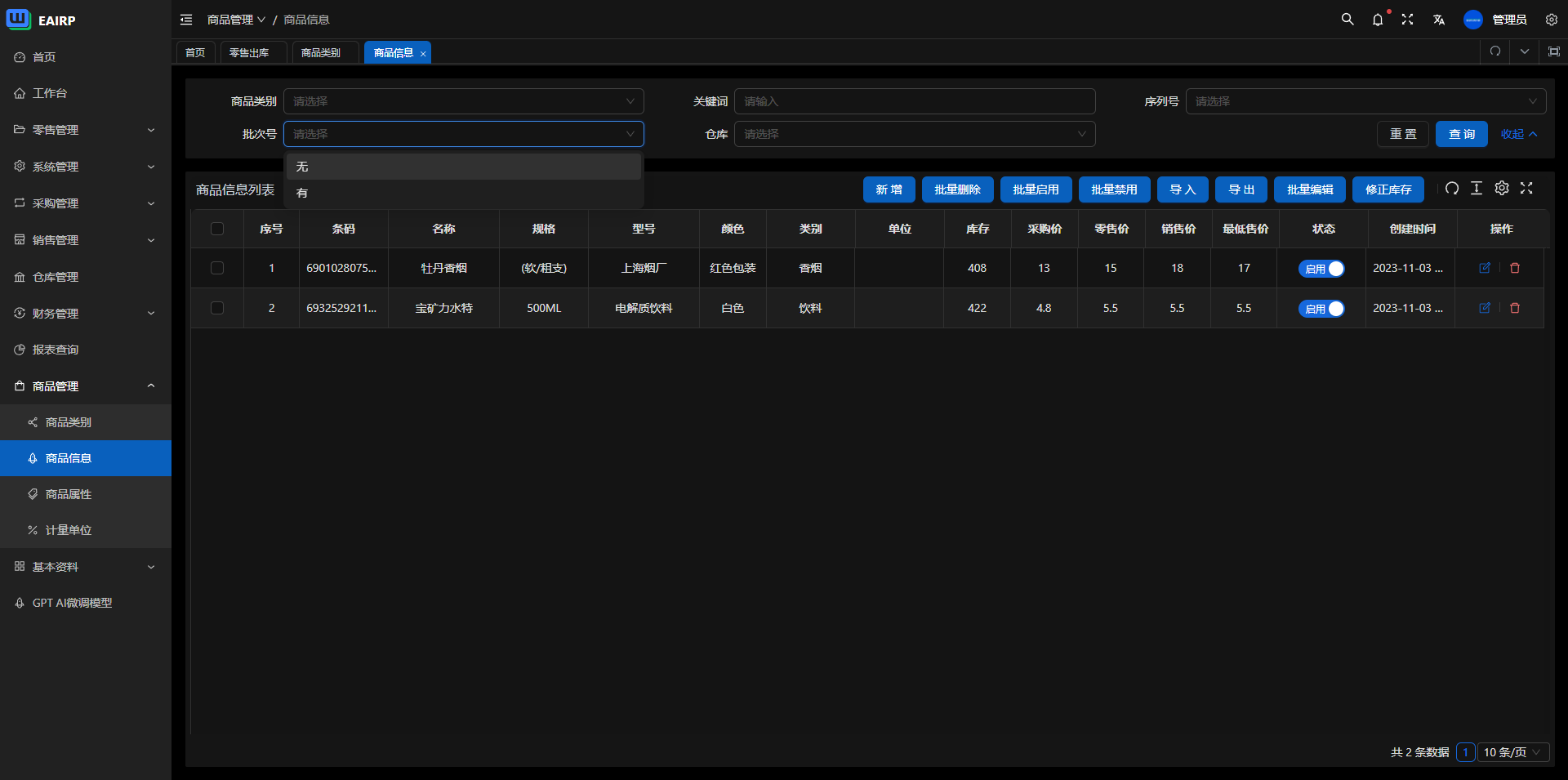Open the 商品类别 filter dropdown
Viewport: 1568px width, 780px height.
pos(463,101)
